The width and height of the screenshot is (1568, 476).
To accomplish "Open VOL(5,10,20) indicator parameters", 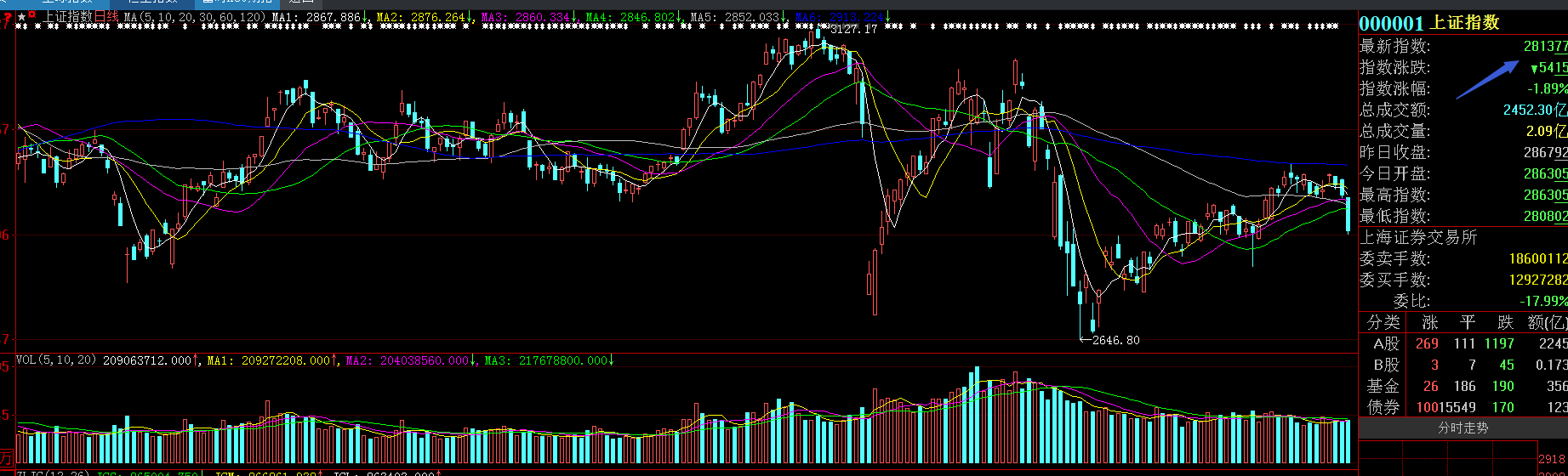I will pyautogui.click(x=57, y=360).
